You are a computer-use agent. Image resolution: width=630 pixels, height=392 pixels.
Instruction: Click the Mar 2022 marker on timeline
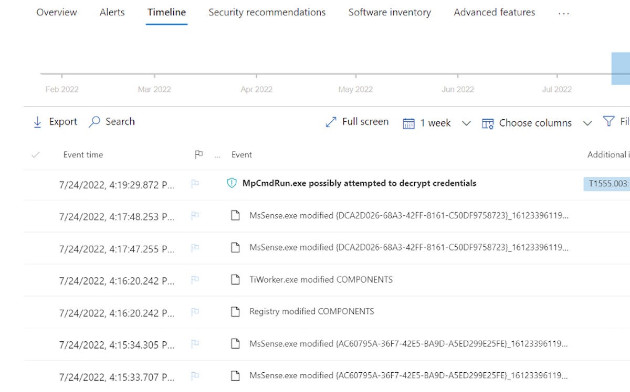154,89
